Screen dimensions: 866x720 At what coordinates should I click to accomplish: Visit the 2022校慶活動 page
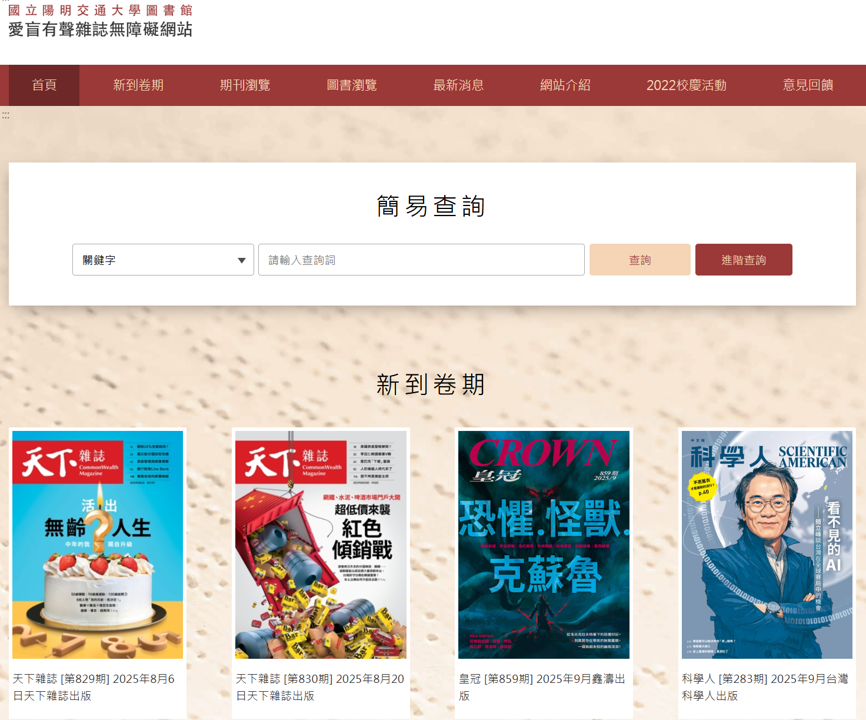[686, 85]
